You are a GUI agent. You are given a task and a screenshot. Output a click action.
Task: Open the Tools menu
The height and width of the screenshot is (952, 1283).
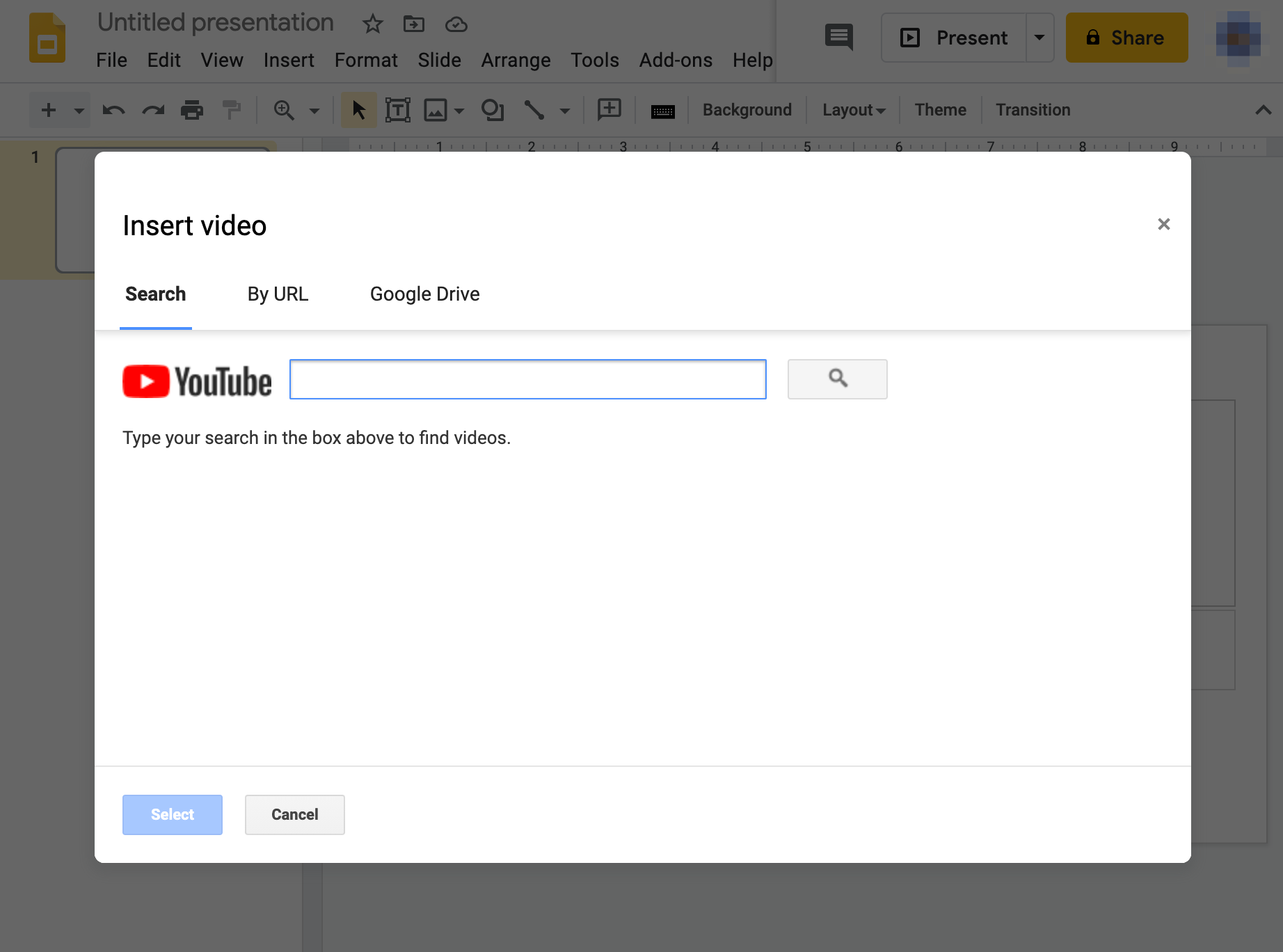[595, 61]
